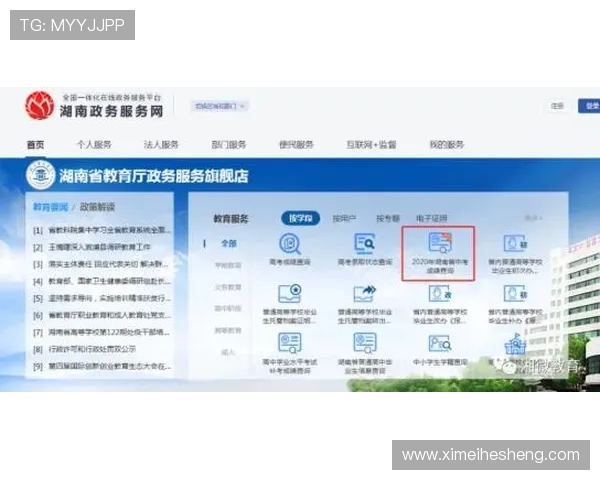This screenshot has height=480, width=600.
Task: Click the 教育服务 panel heading
Action: coord(231,219)
